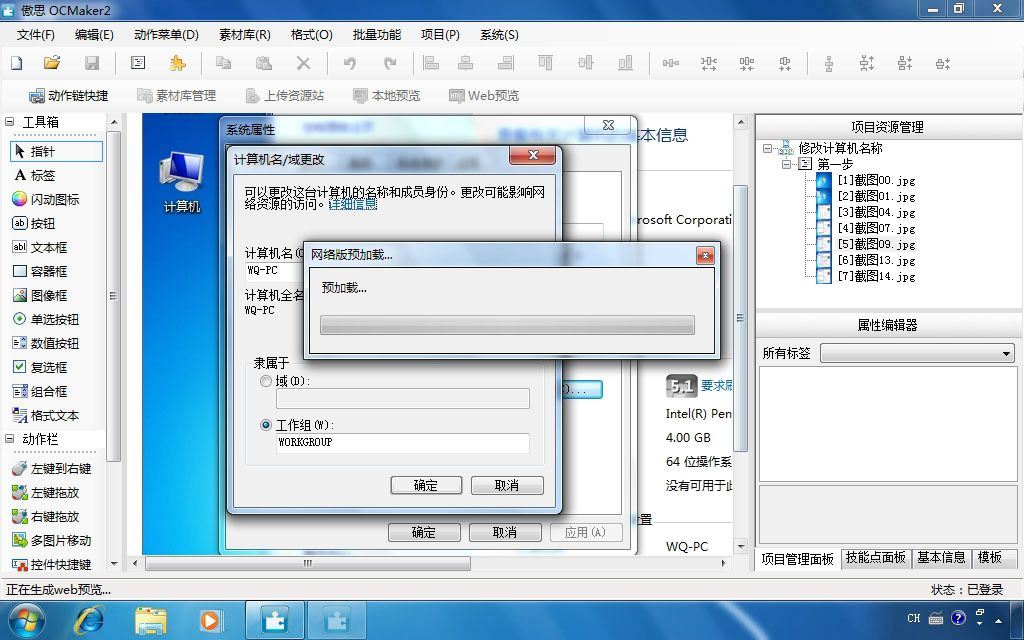Select the 容器框 container tool
Screen dimensions: 1024x640
(40, 271)
